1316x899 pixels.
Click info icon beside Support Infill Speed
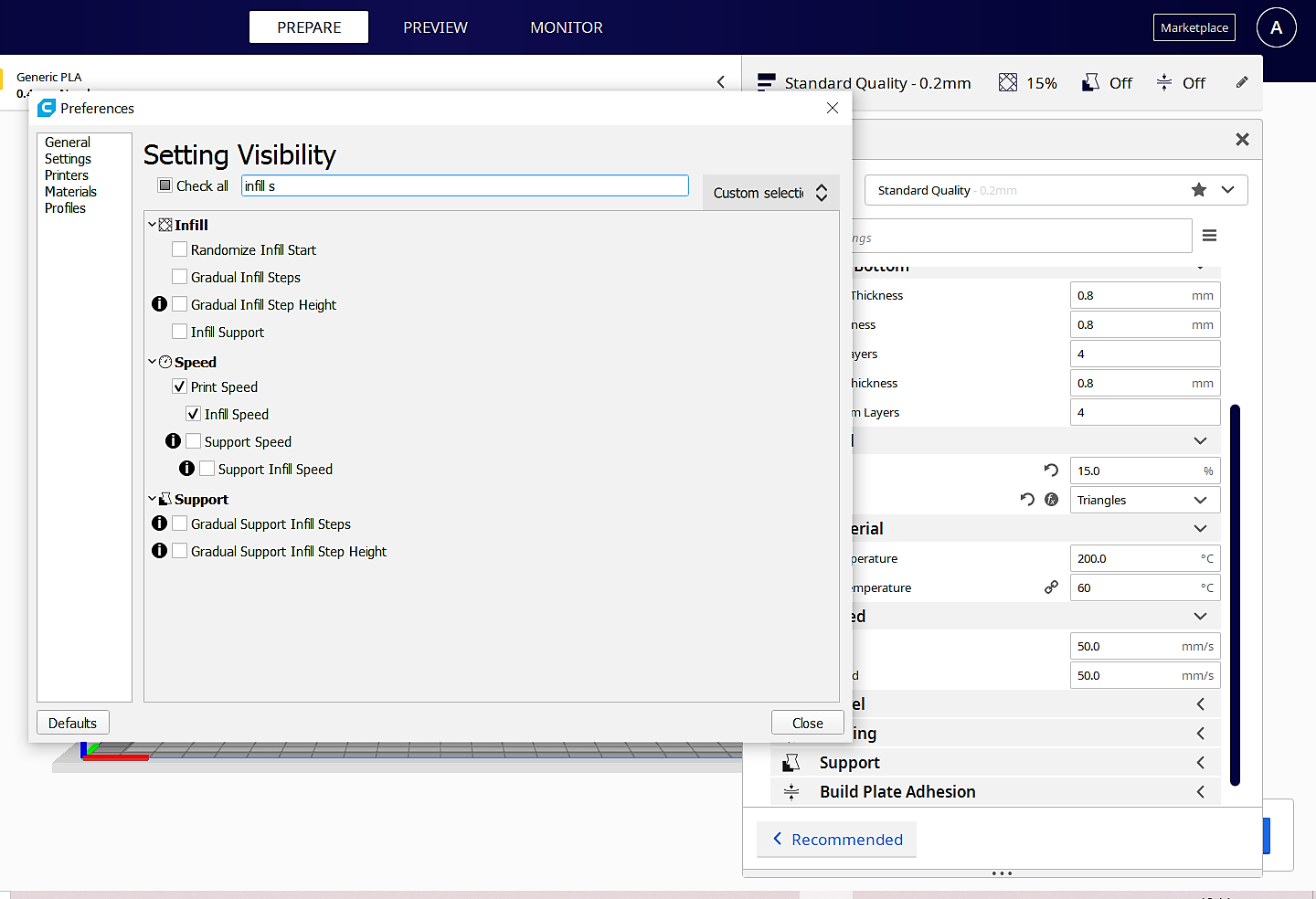186,469
